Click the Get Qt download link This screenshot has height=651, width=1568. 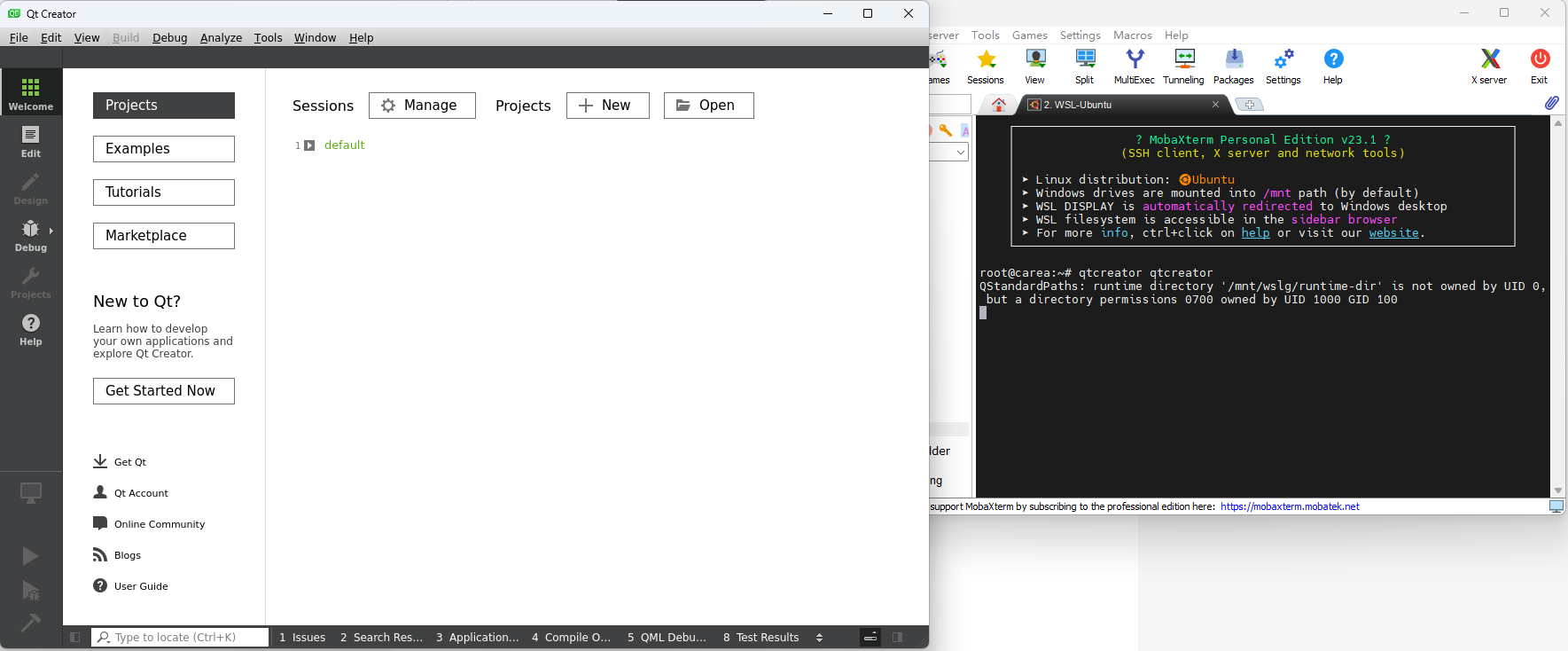[120, 462]
